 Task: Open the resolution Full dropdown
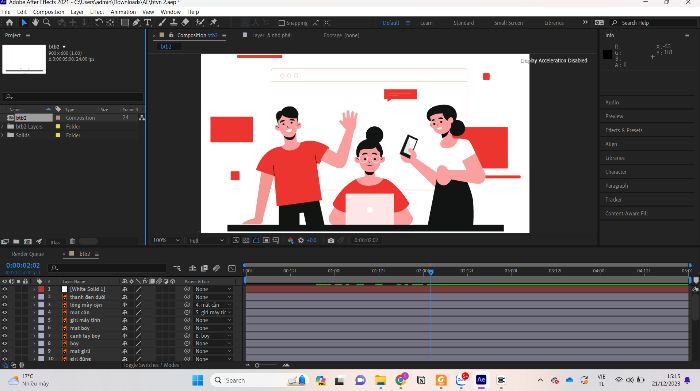(x=206, y=240)
